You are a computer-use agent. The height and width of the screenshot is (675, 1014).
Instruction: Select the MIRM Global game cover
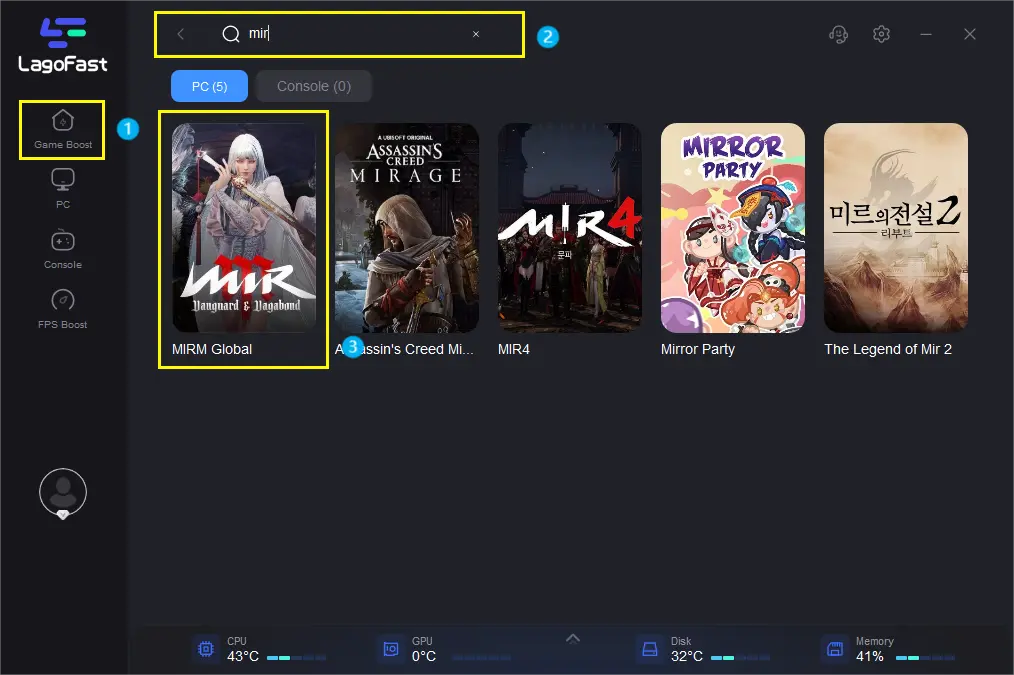click(244, 228)
